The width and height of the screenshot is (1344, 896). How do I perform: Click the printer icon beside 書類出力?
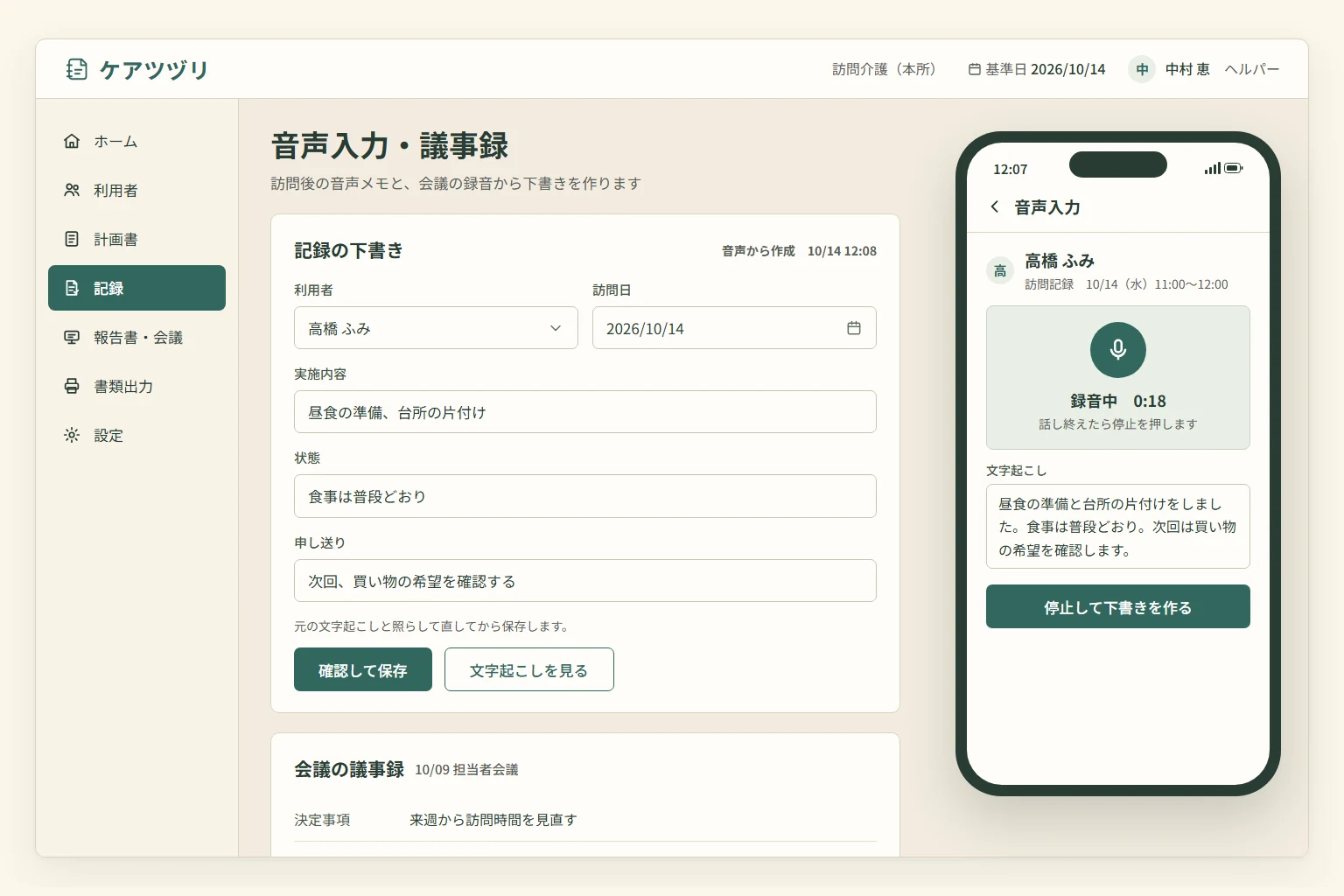(x=72, y=386)
